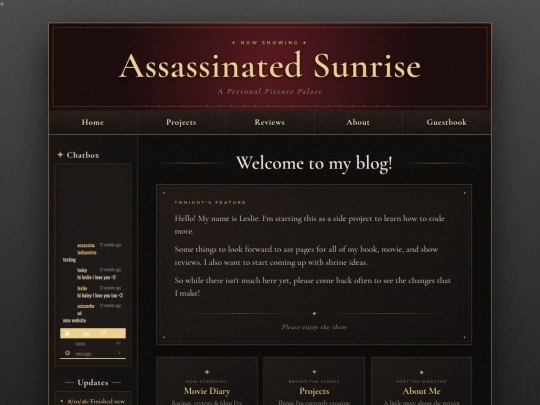Click the sparkle icon above Projects card

[x=314, y=372]
